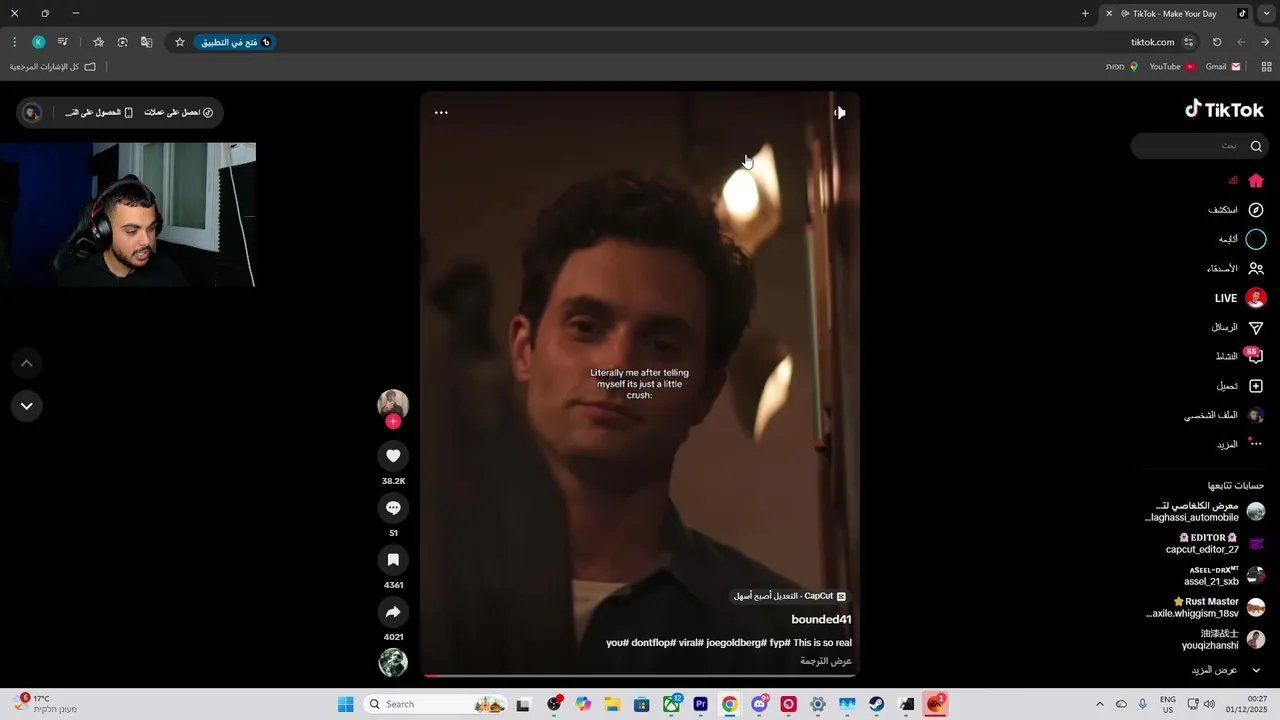The height and width of the screenshot is (720, 1280).
Task: Click the show translation (عرض الترجمة) link
Action: tap(826, 661)
